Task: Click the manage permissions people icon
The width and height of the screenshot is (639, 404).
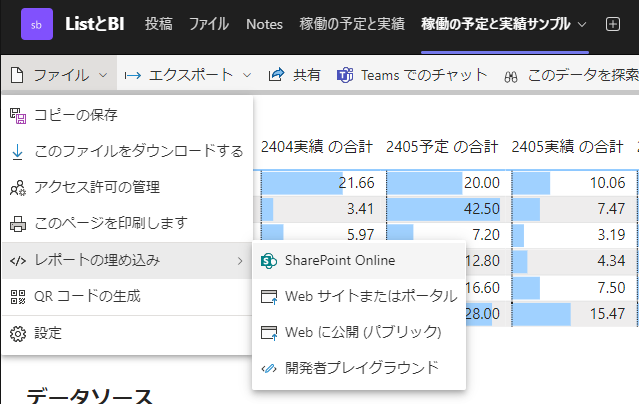Action: [x=18, y=188]
